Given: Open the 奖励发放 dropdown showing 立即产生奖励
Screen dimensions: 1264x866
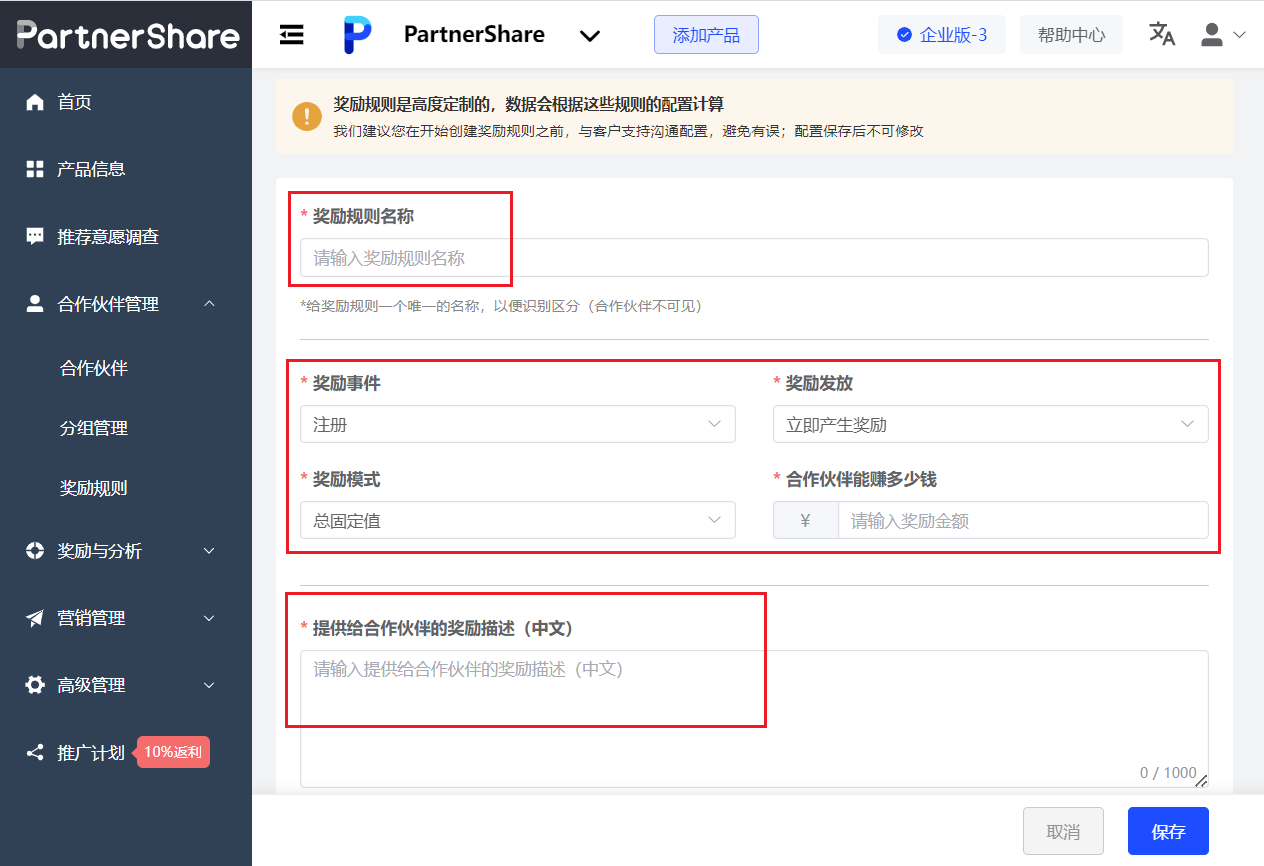Looking at the screenshot, I should (x=991, y=424).
